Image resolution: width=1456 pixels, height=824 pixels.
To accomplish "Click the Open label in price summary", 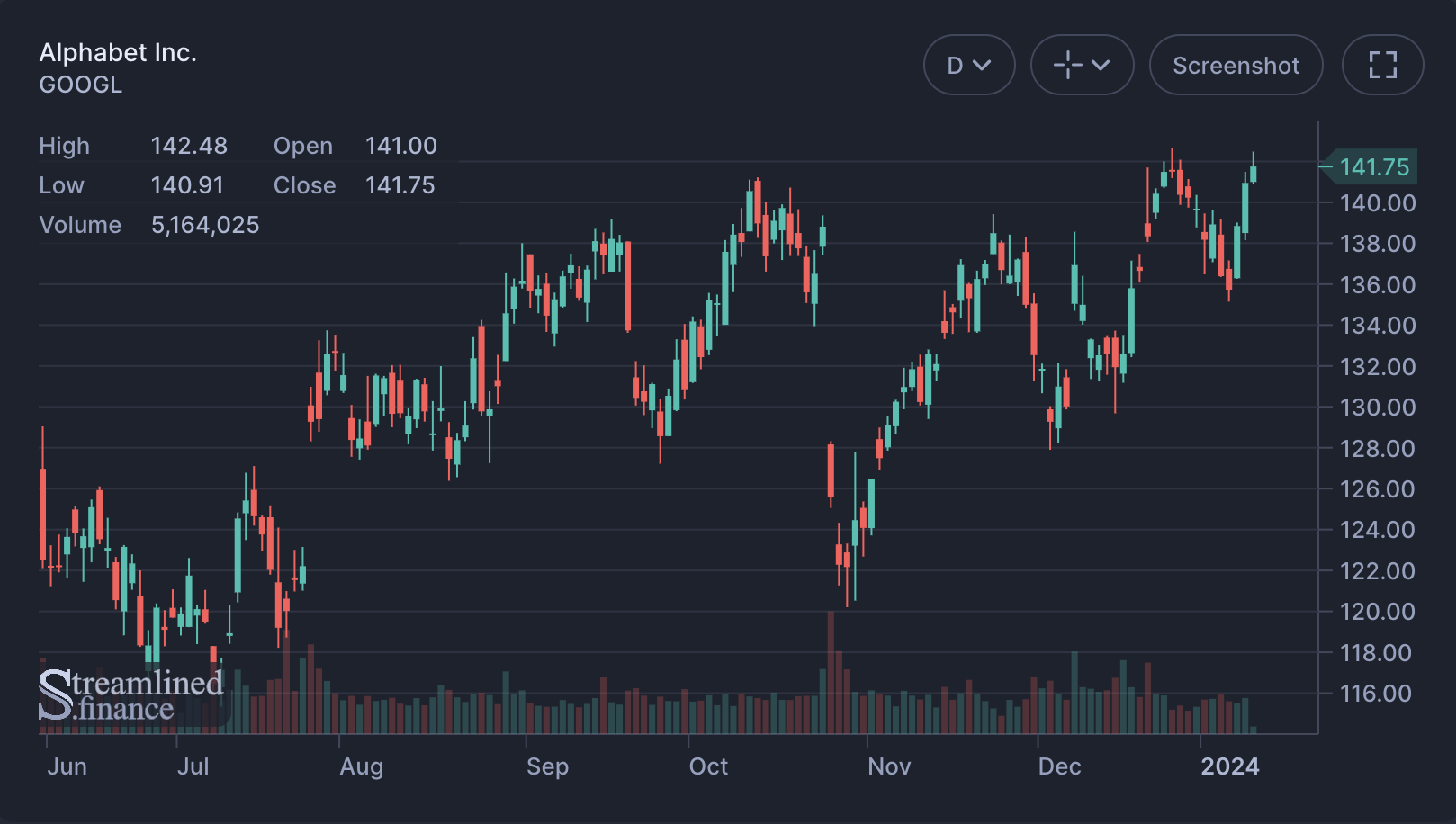I will tap(303, 146).
